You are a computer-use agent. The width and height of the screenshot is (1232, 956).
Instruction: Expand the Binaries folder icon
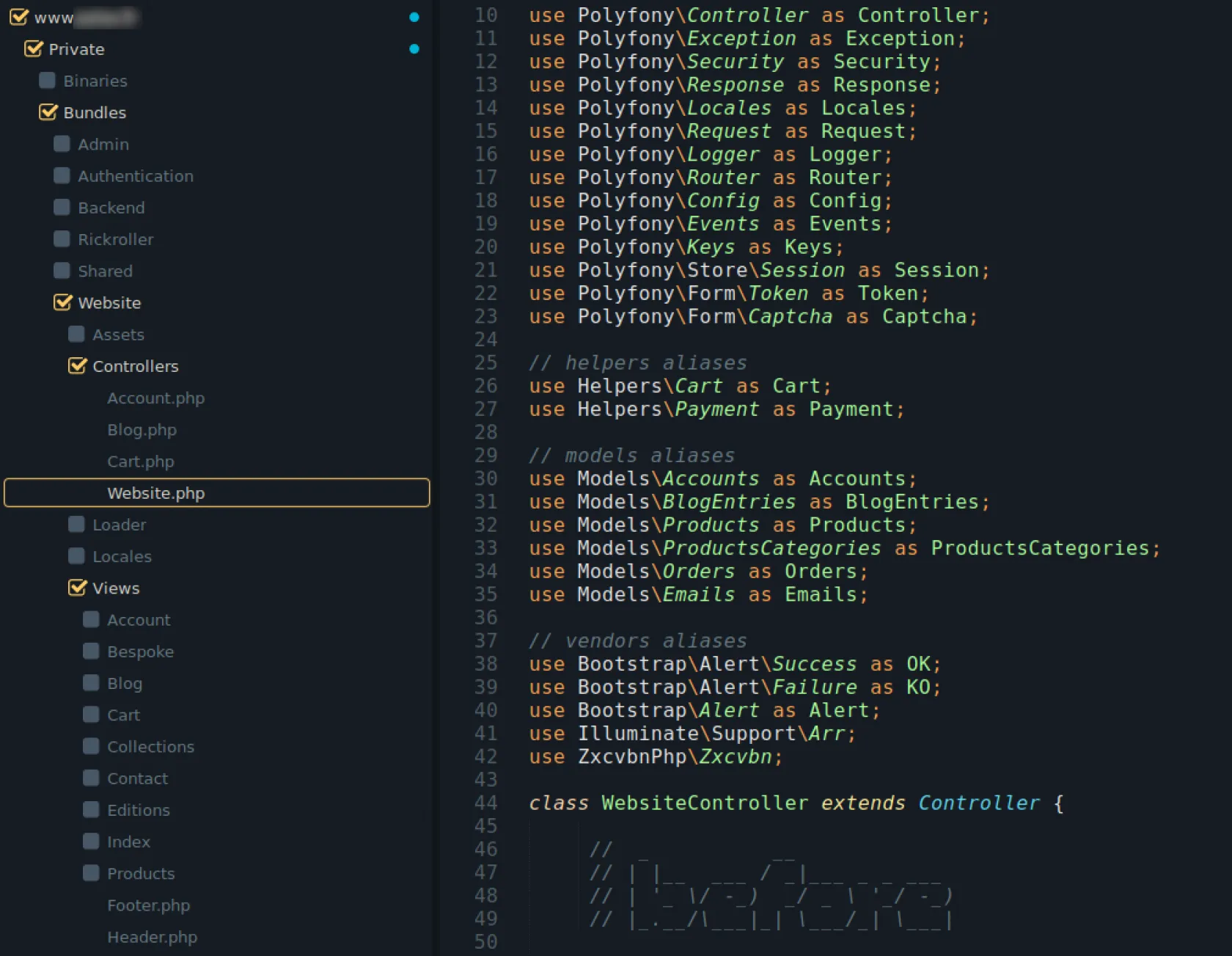48,81
